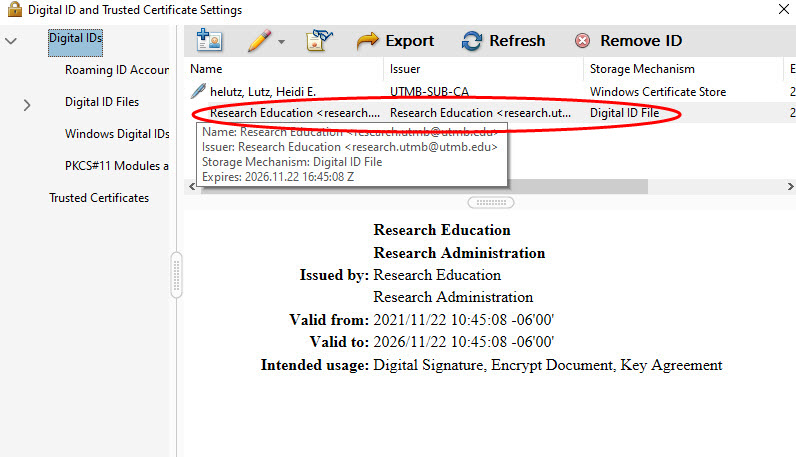Open the pencil icon dropdown arrow
The height and width of the screenshot is (457, 796).
click(x=281, y=42)
